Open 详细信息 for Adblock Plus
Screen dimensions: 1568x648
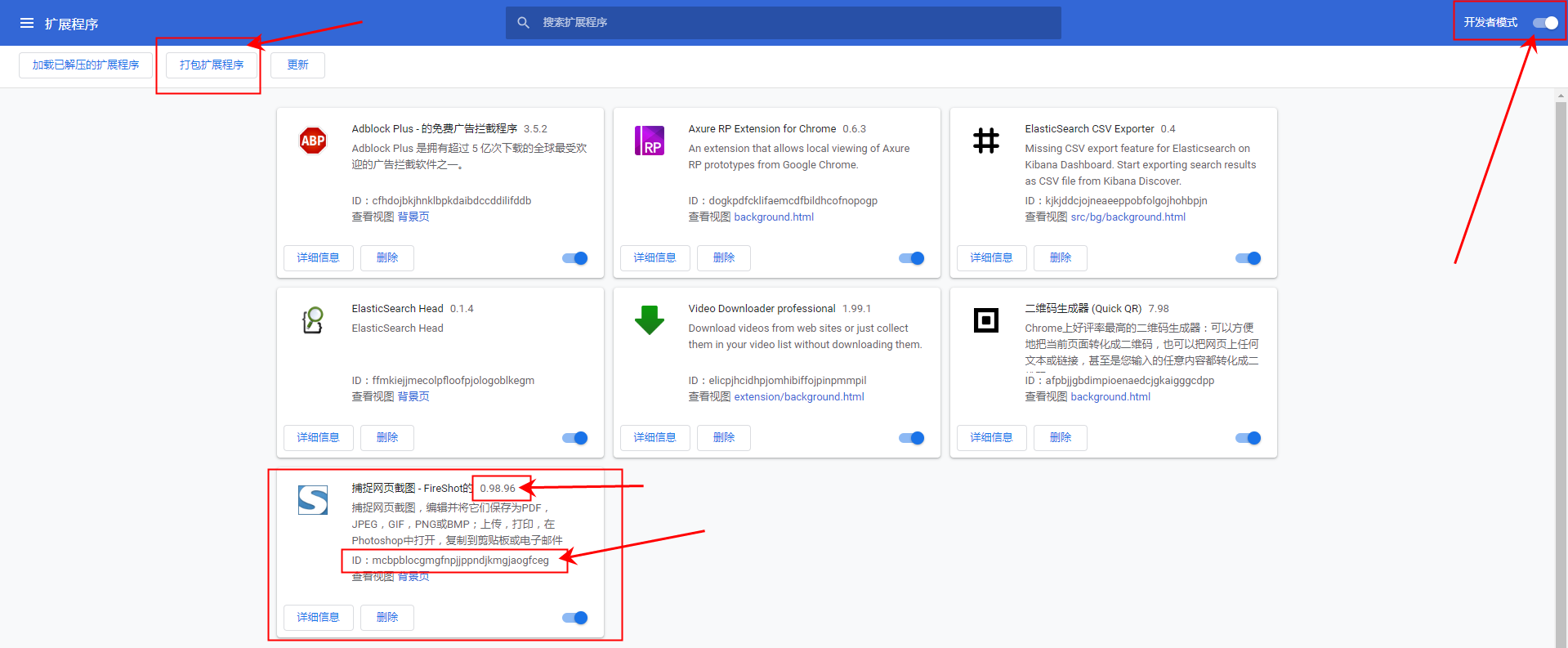[x=319, y=258]
